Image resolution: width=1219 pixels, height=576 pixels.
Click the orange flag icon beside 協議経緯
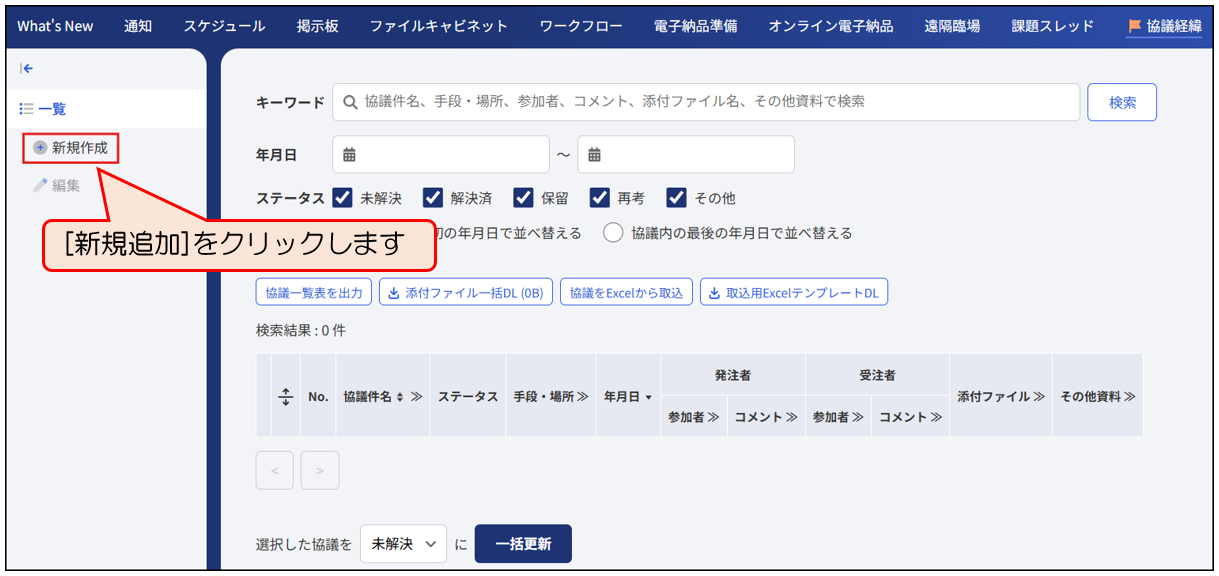point(1134,26)
